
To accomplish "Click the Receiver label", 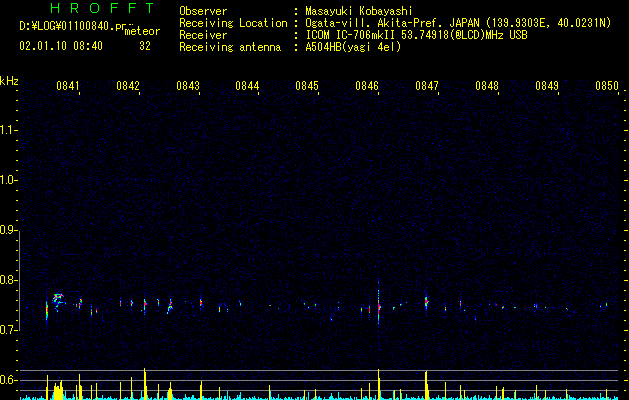I will [203, 35].
